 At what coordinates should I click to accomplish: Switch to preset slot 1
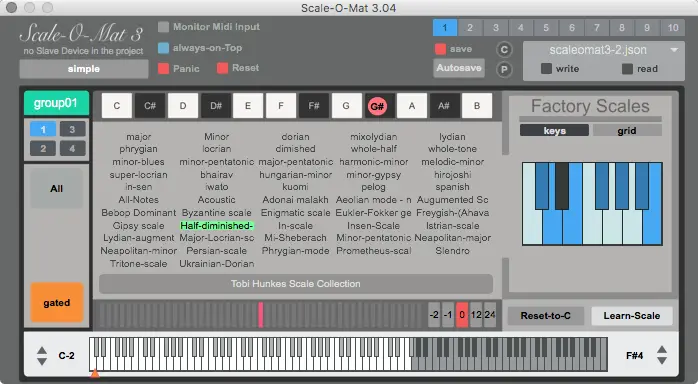pos(445,28)
